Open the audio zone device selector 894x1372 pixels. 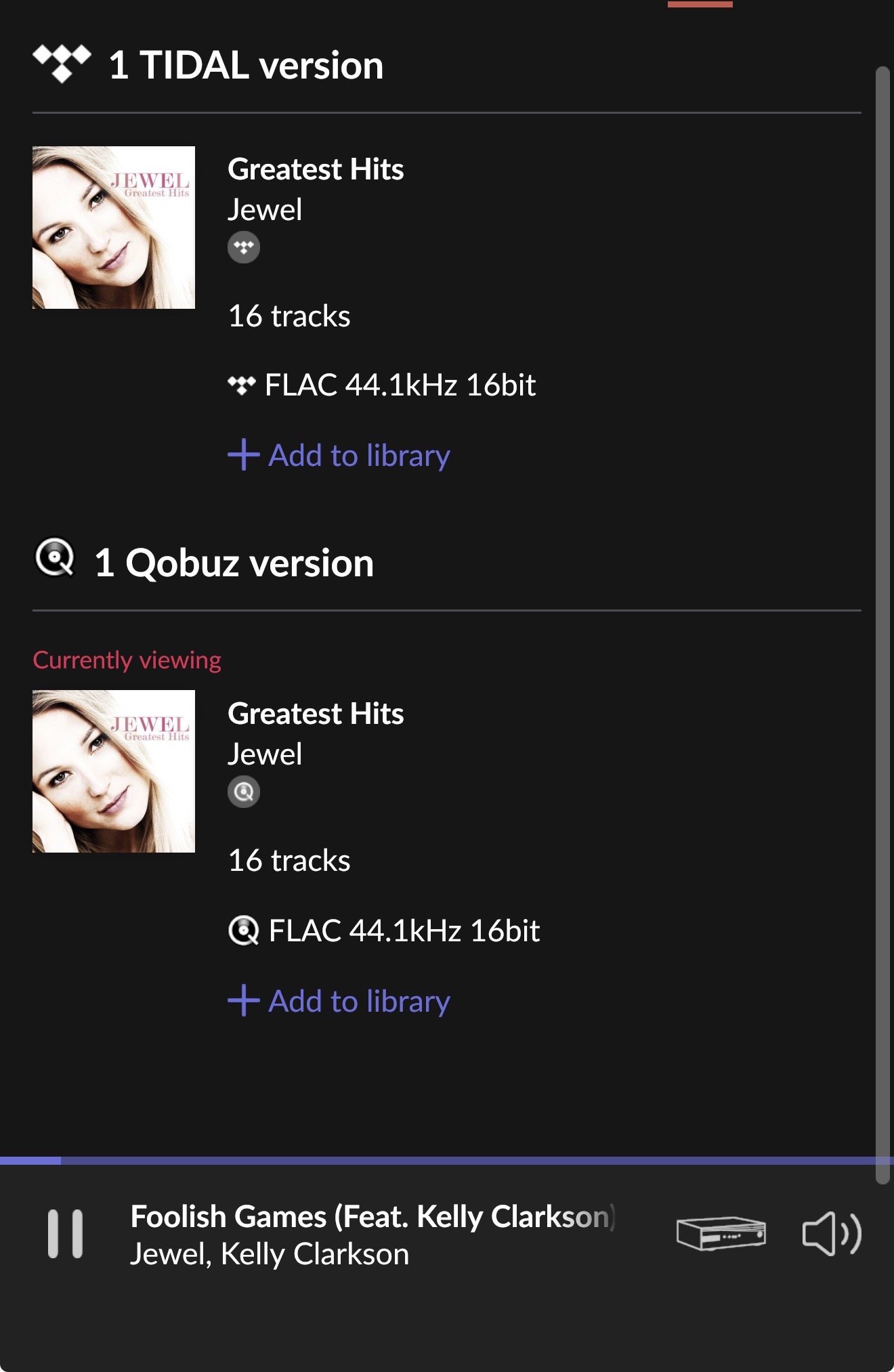721,1233
